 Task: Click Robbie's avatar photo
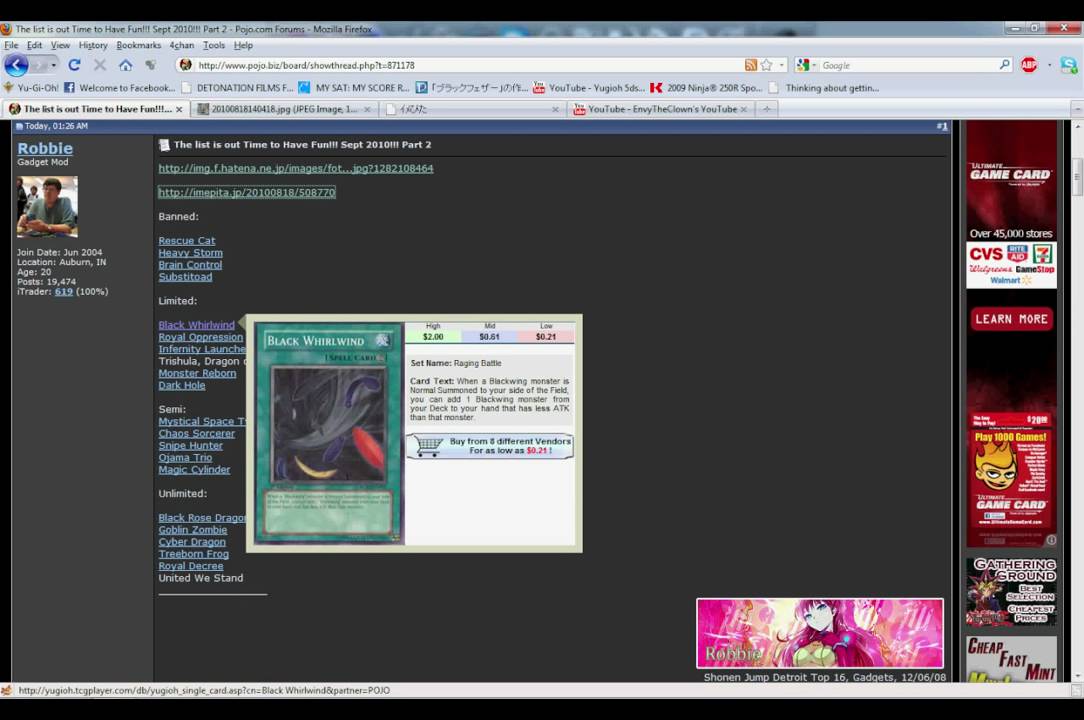pos(47,206)
